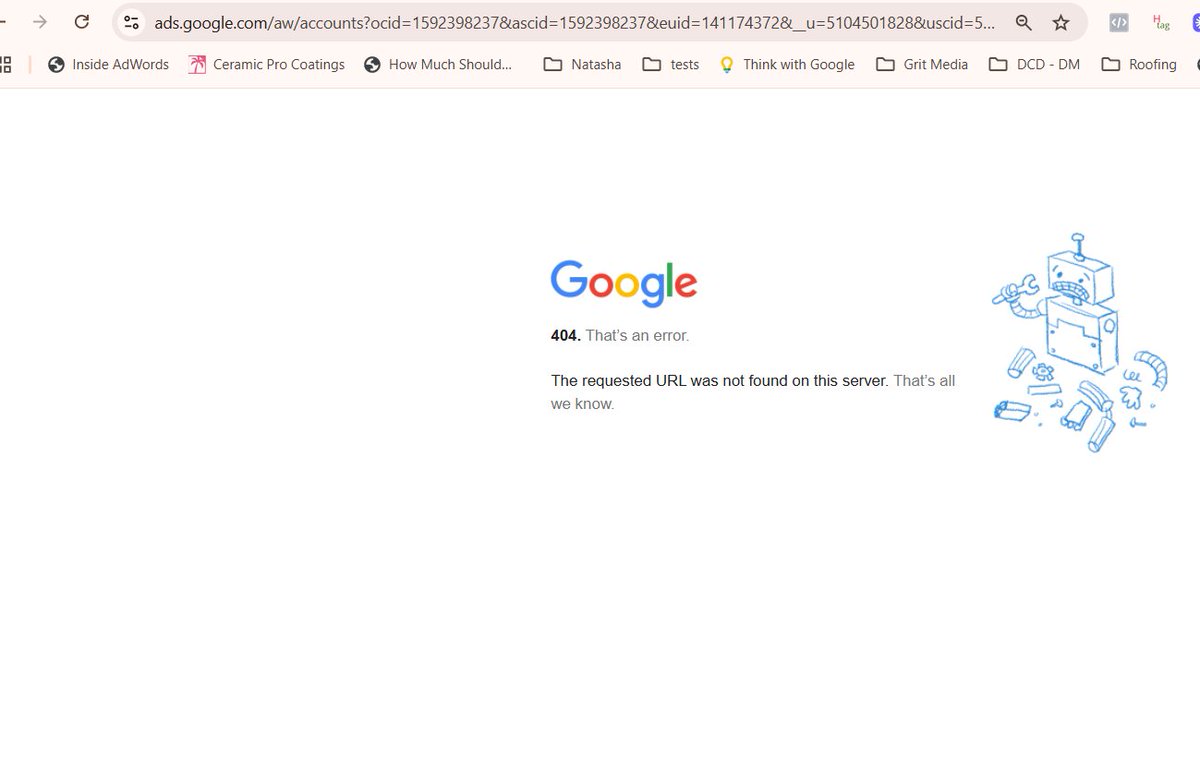Reload the page with the refresh icon
1200x758 pixels.
click(83, 22)
